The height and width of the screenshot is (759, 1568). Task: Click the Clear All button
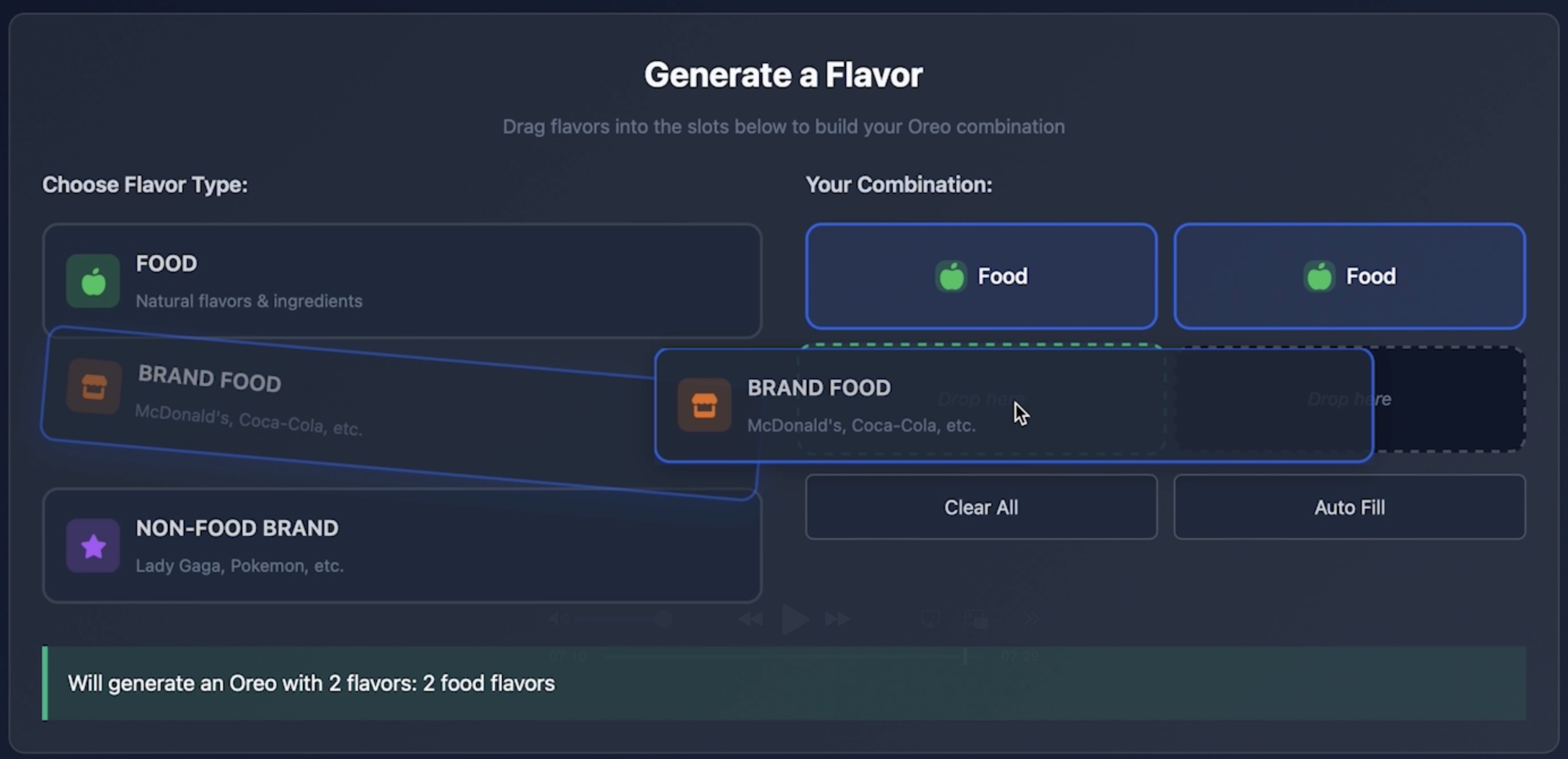(981, 507)
